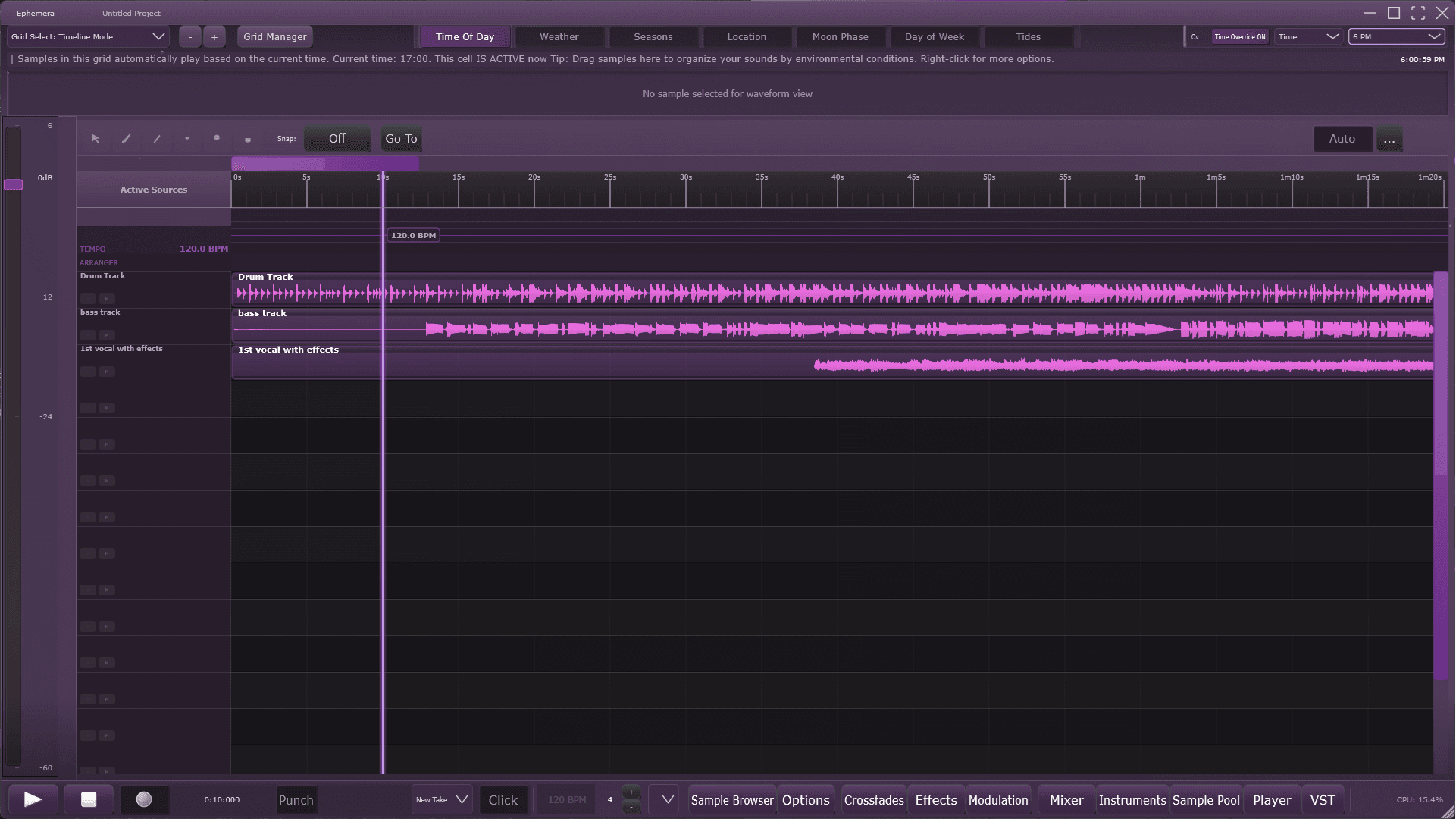Click the 120.0 BPM tempo marker

pyautogui.click(x=413, y=236)
